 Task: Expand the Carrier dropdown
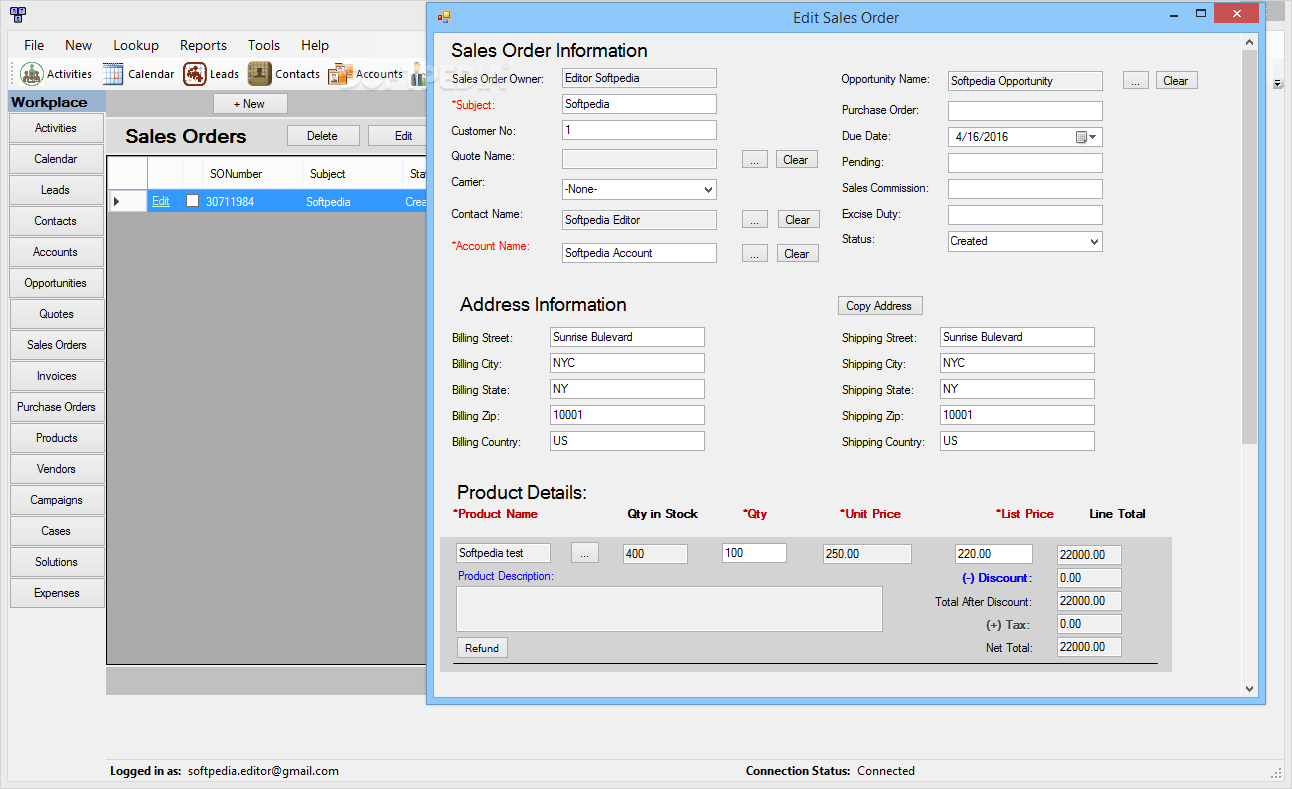coord(708,189)
